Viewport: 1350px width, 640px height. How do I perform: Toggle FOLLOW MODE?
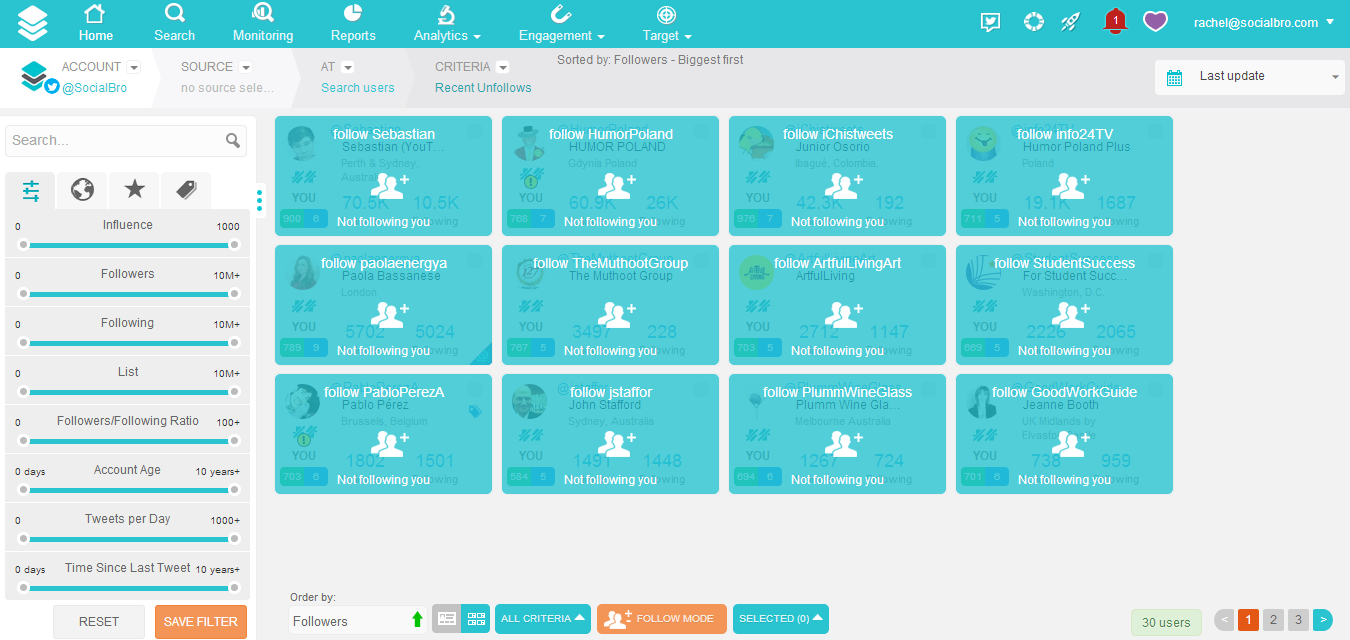click(x=662, y=619)
